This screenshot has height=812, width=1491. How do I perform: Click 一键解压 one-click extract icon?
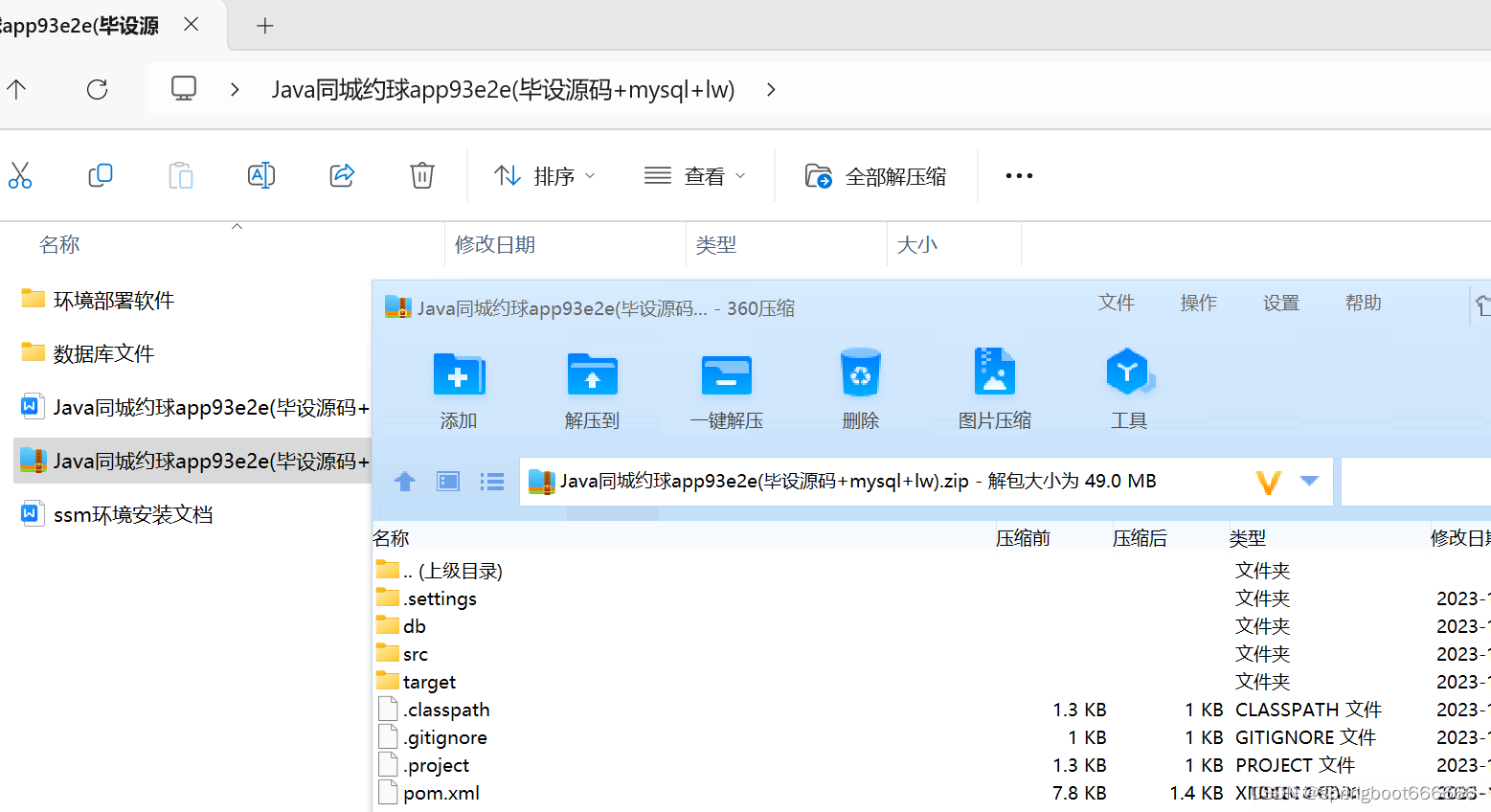[727, 390]
